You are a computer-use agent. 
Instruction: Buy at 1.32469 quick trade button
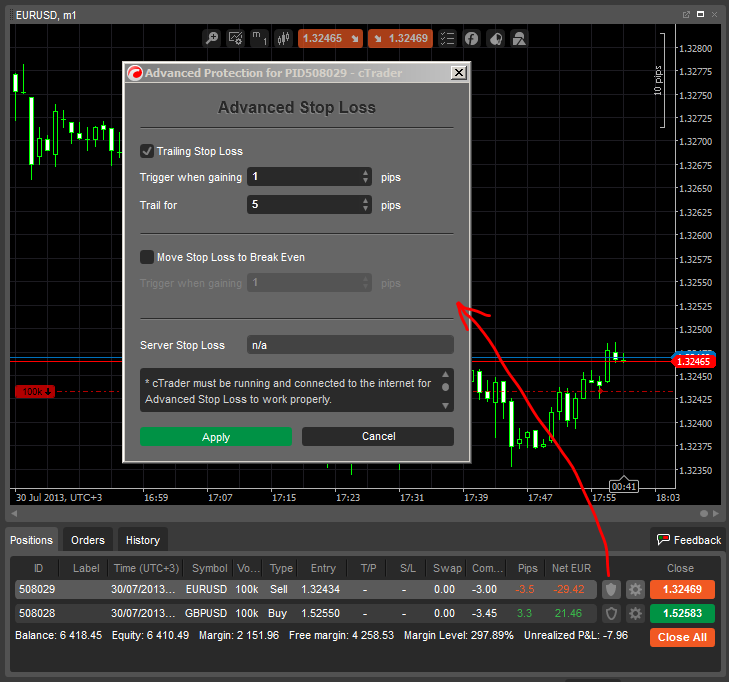pyautogui.click(x=400, y=38)
